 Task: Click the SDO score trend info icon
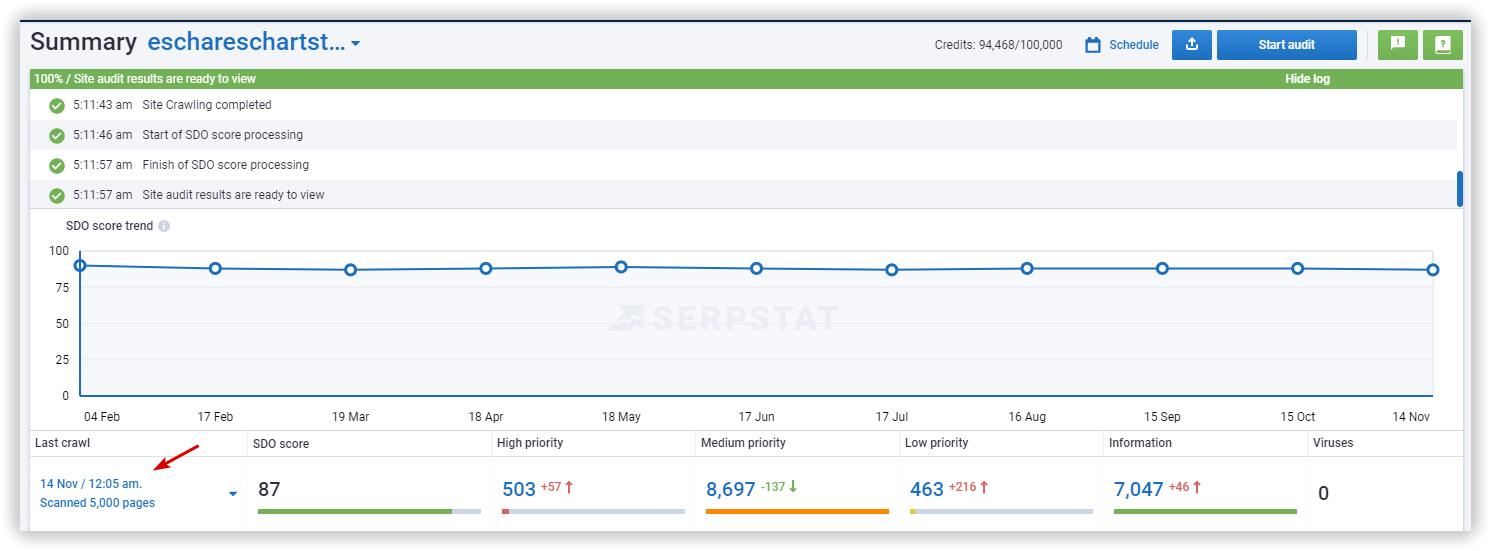(164, 226)
